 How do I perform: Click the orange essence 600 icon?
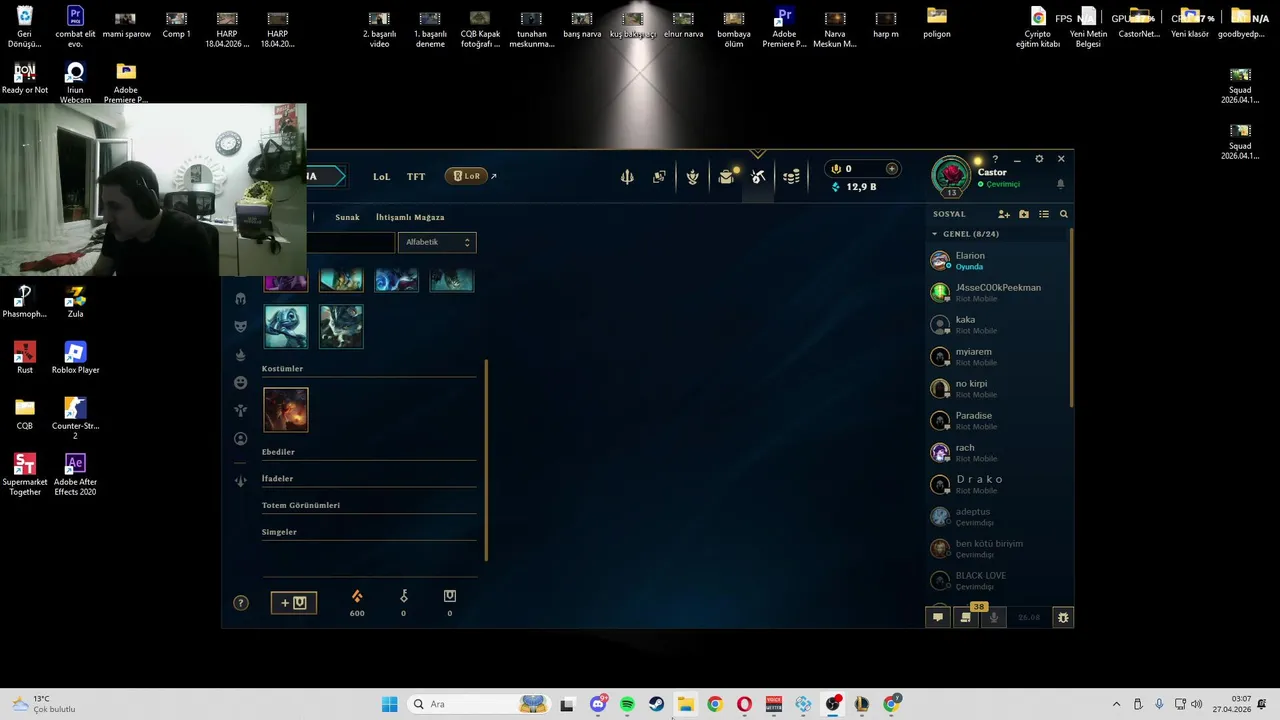(x=357, y=597)
